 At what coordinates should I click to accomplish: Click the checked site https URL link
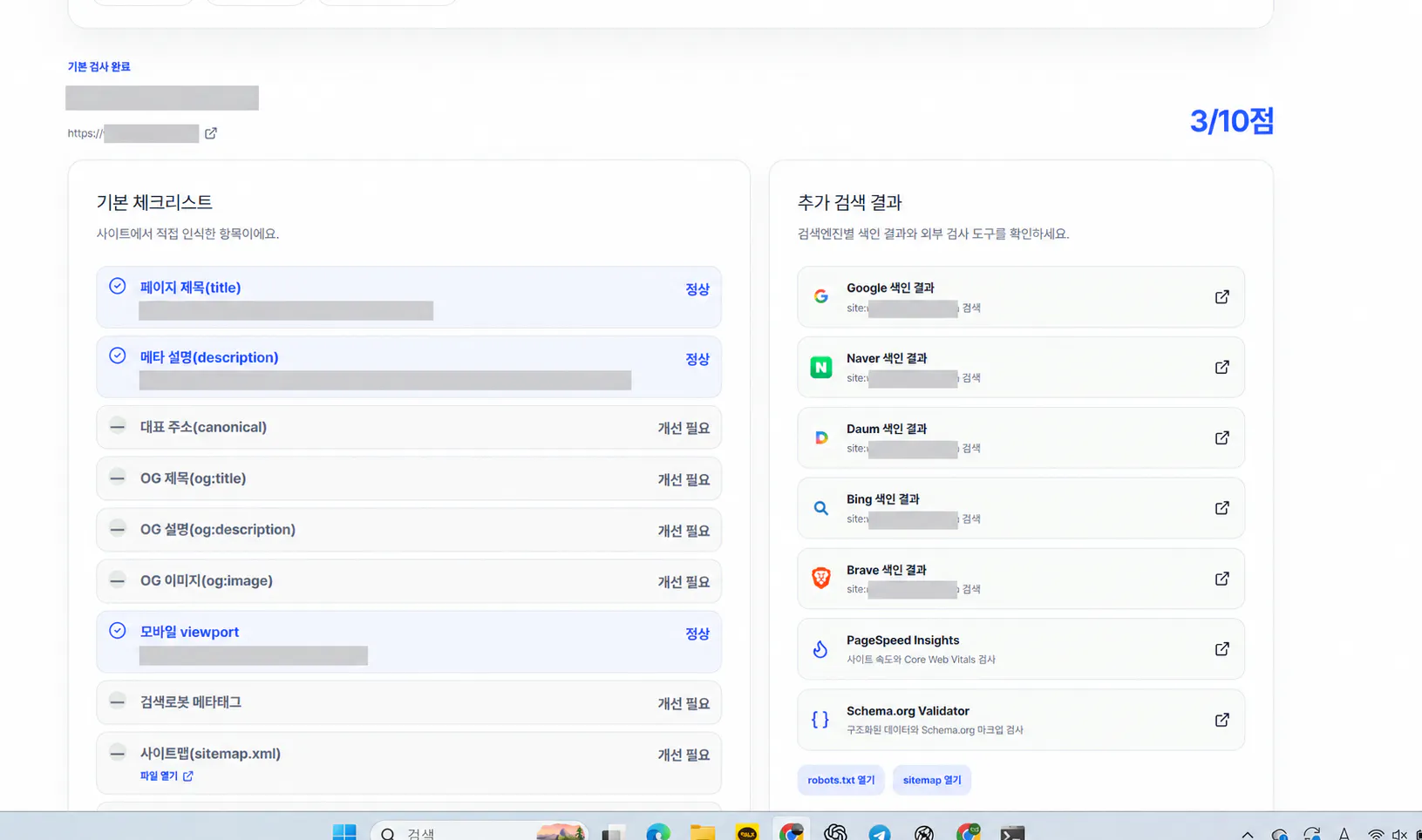click(133, 133)
